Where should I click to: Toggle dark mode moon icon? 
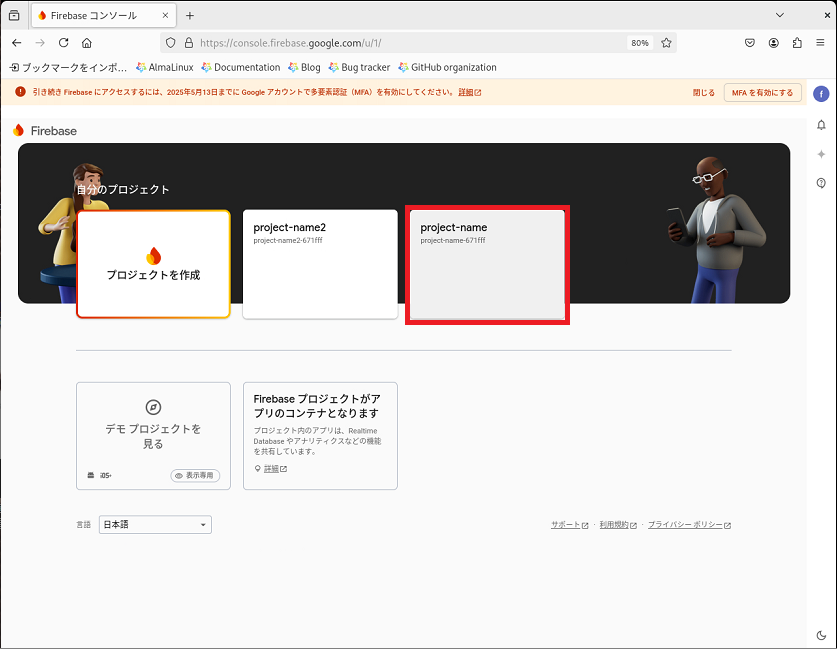click(821, 635)
